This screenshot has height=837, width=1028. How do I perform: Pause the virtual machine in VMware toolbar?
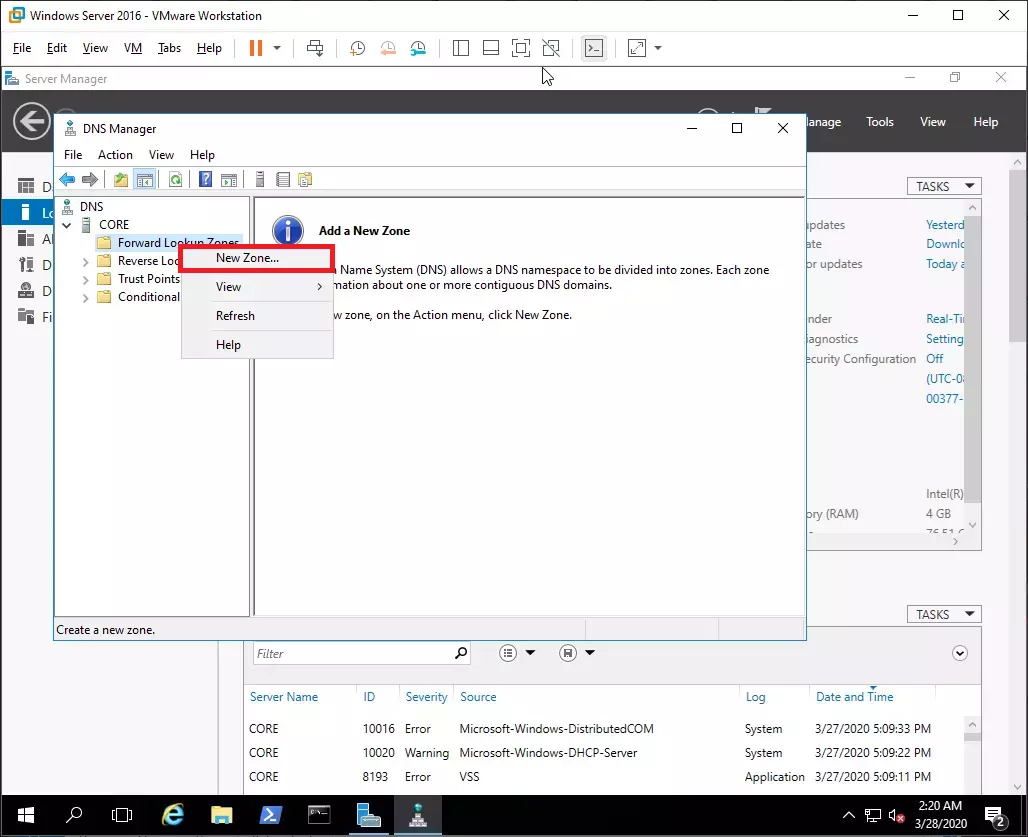pyautogui.click(x=256, y=48)
